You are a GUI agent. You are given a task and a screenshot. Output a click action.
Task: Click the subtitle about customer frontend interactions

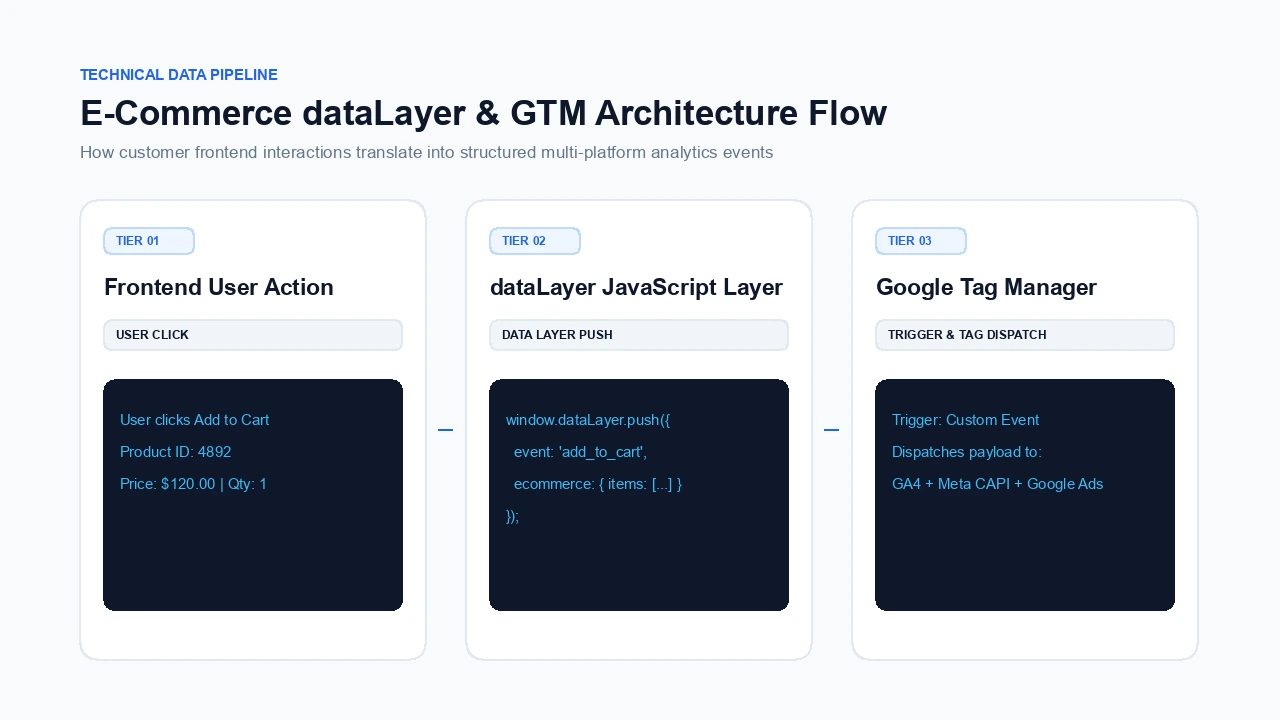coord(426,153)
